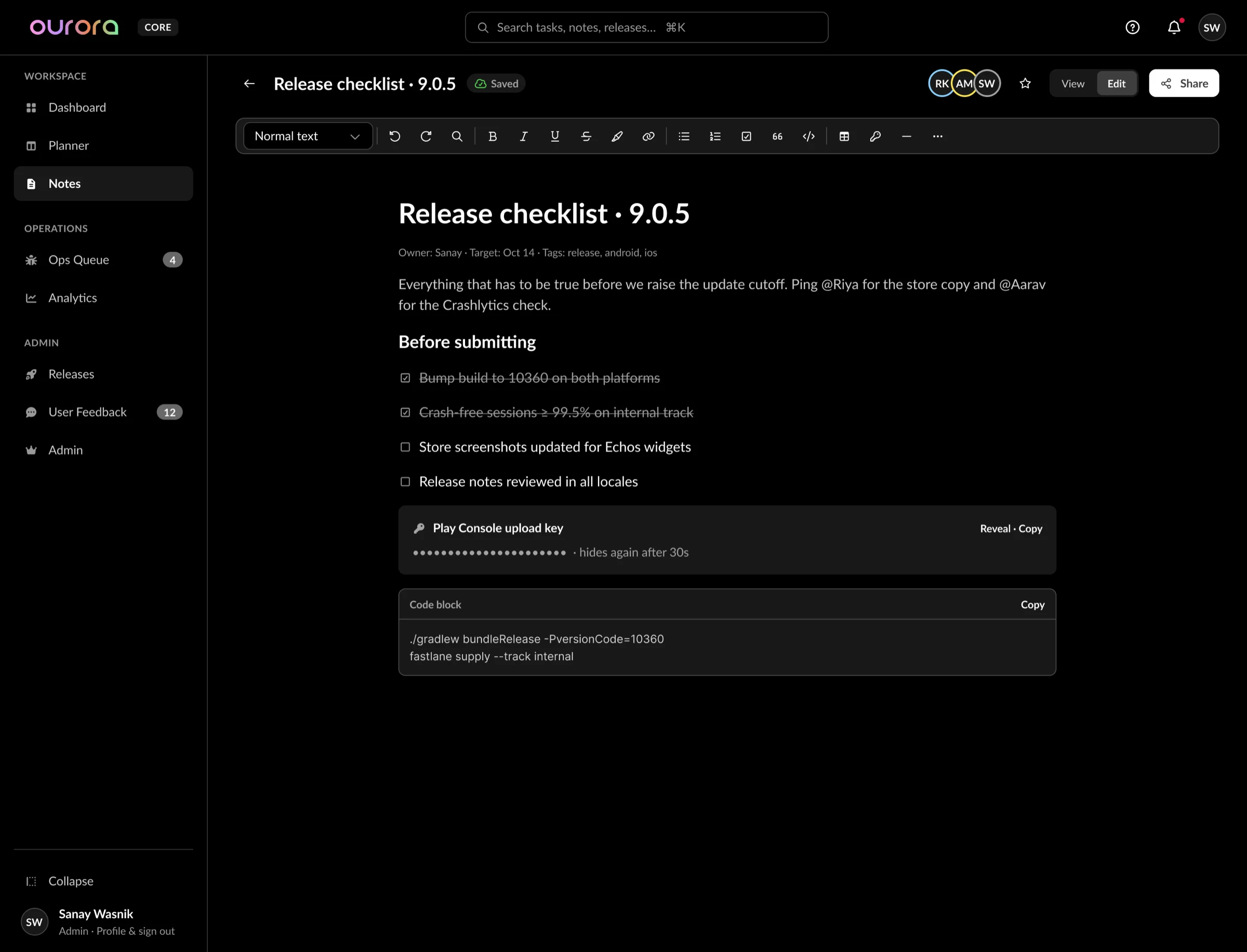Click the Before submitting heading
Image resolution: width=1247 pixels, height=952 pixels.
click(467, 342)
